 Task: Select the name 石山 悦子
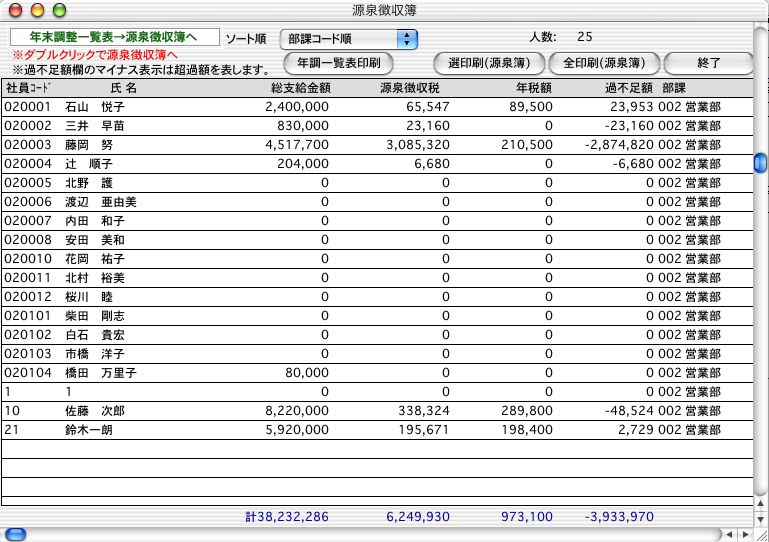coord(95,107)
